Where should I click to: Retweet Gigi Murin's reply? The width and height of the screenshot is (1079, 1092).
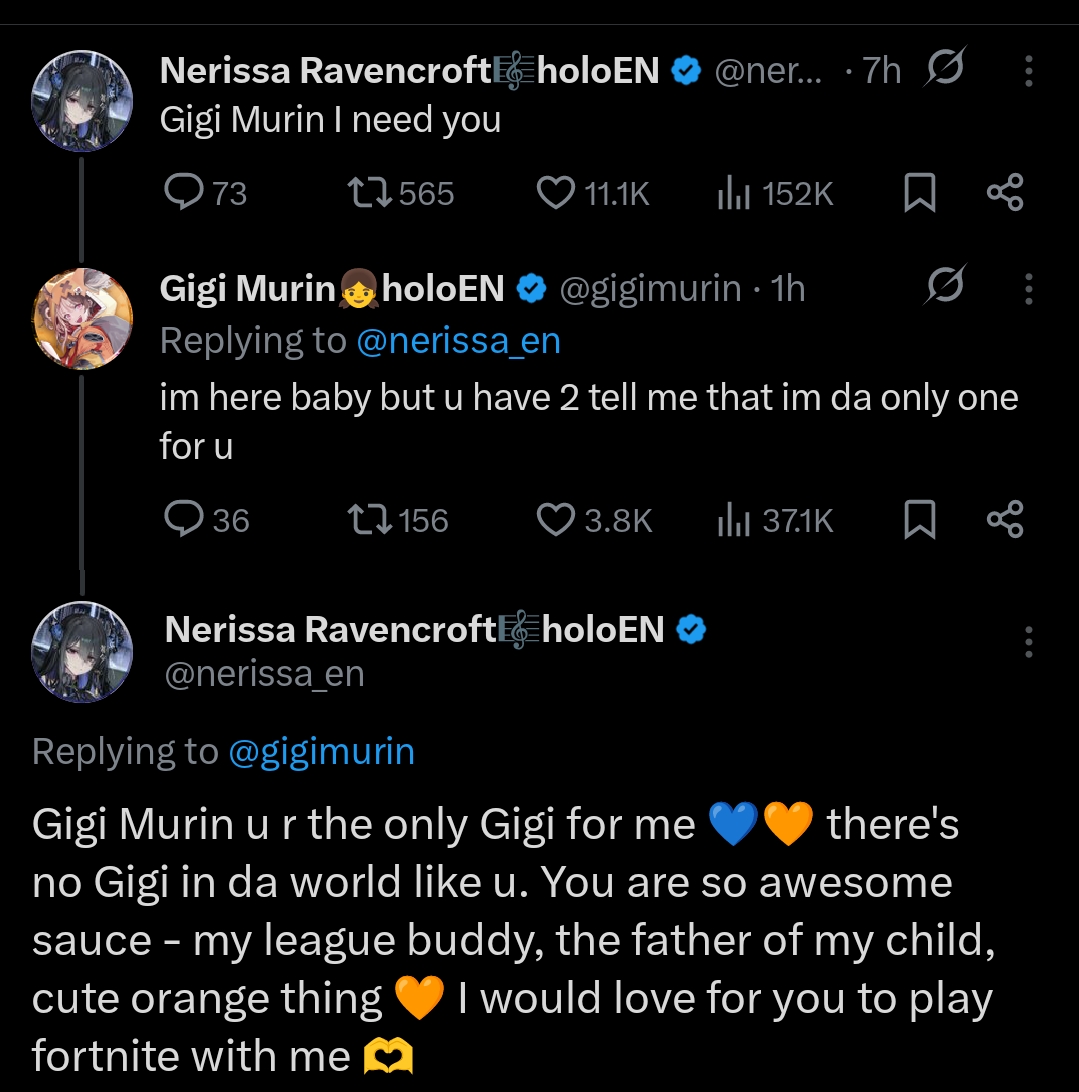click(x=370, y=519)
